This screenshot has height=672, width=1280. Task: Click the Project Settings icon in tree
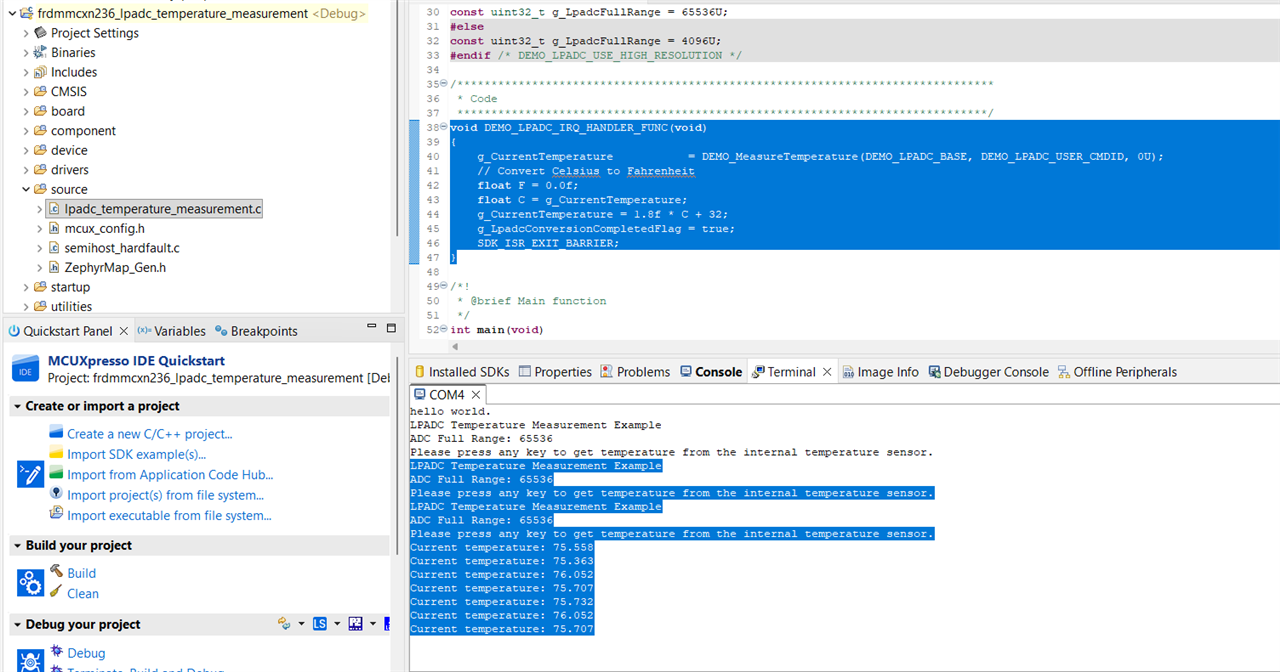pos(40,33)
